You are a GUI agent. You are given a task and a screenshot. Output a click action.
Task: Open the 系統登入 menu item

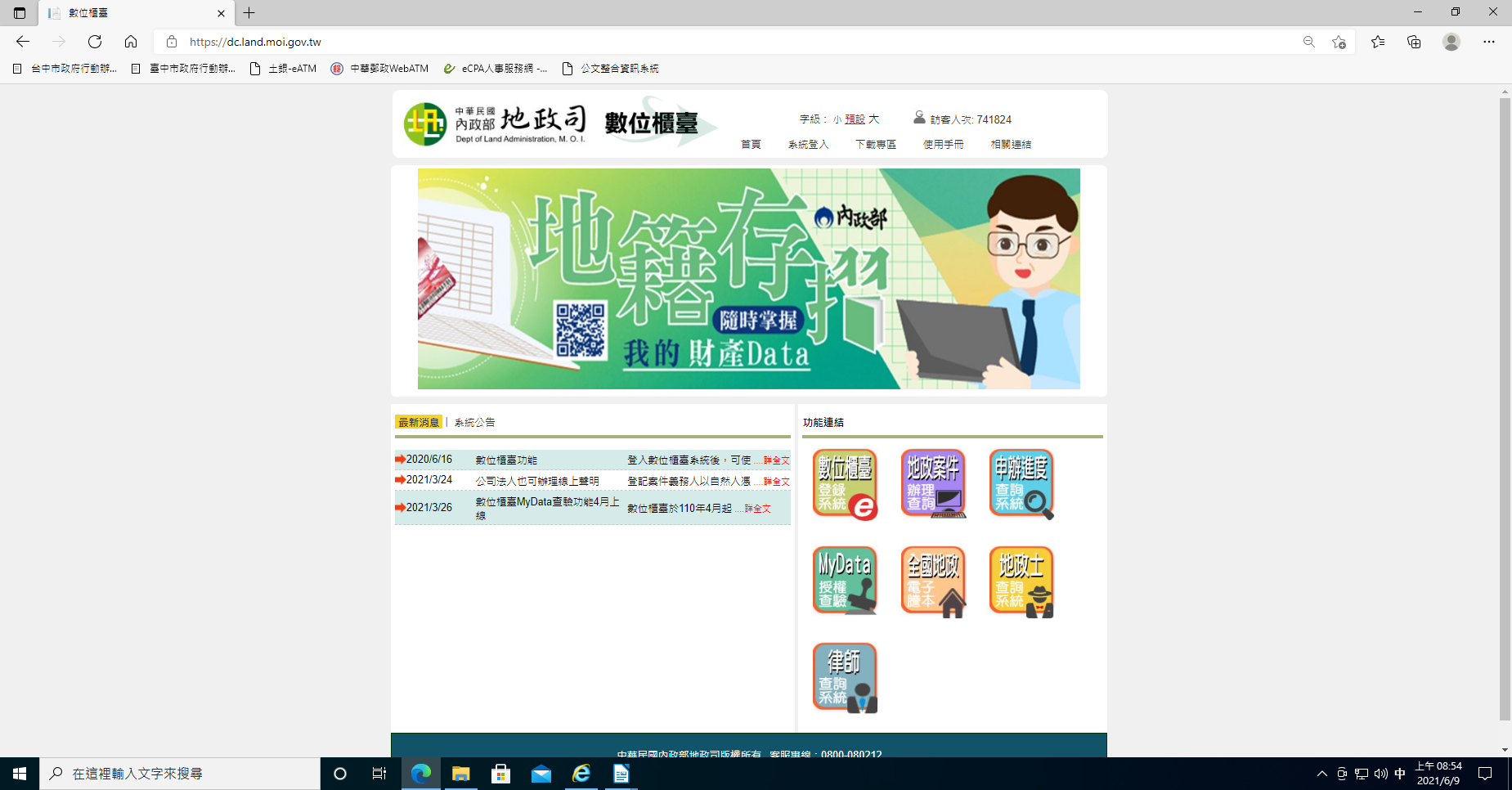808,145
